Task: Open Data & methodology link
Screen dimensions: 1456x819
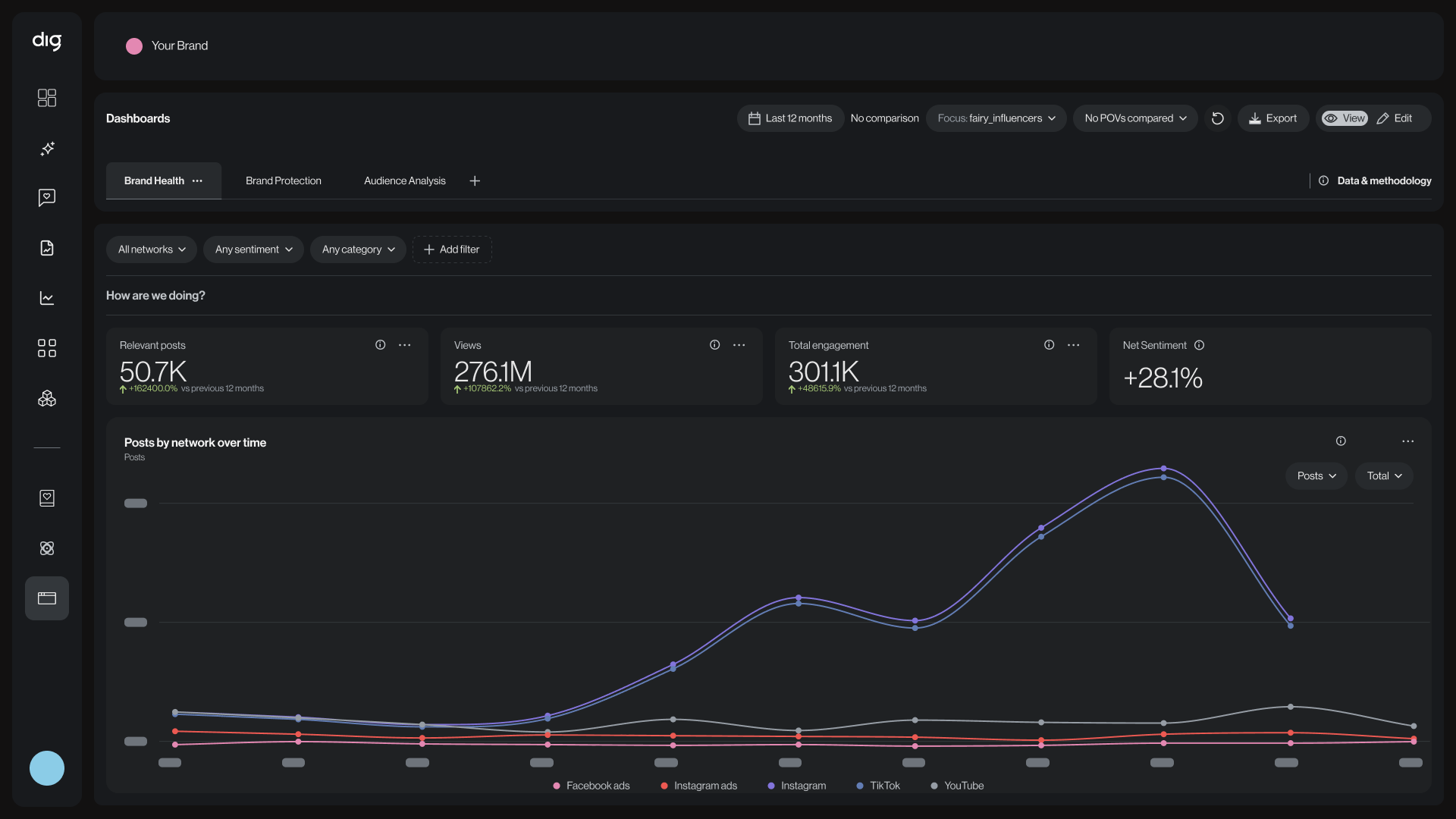Action: [1375, 181]
